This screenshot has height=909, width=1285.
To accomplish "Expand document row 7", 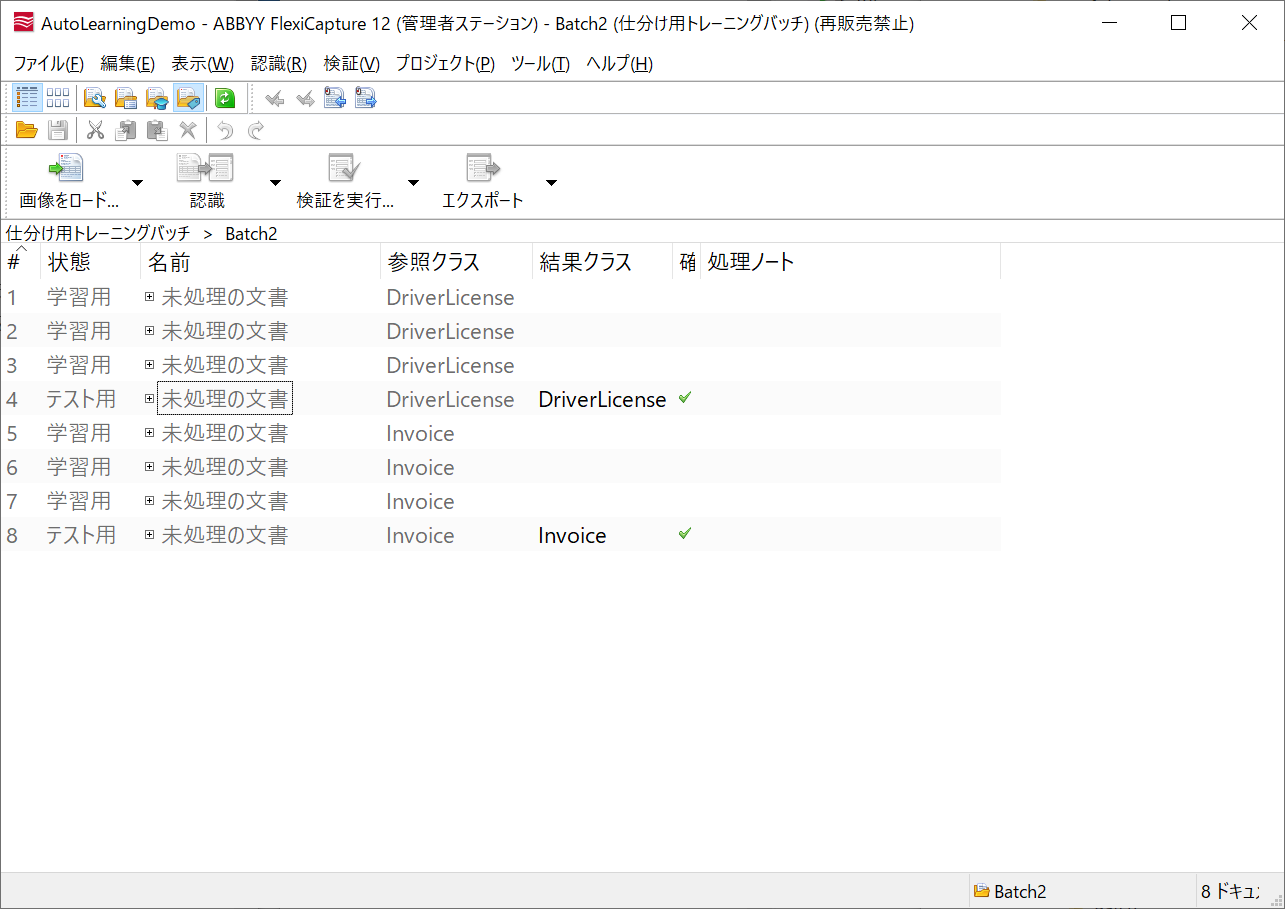I will tap(150, 501).
